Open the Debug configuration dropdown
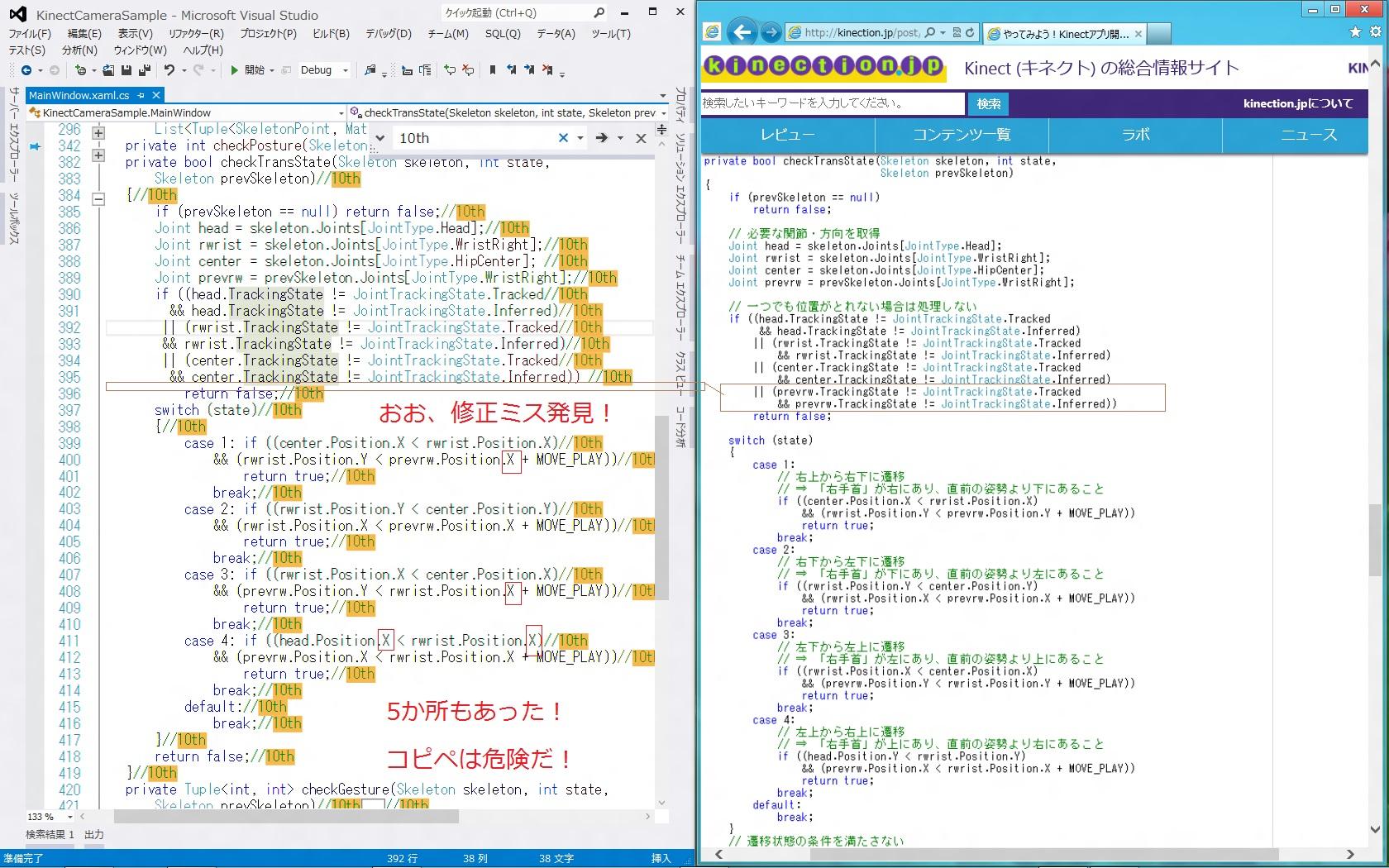Image resolution: width=1389 pixels, height=868 pixels. tap(346, 70)
